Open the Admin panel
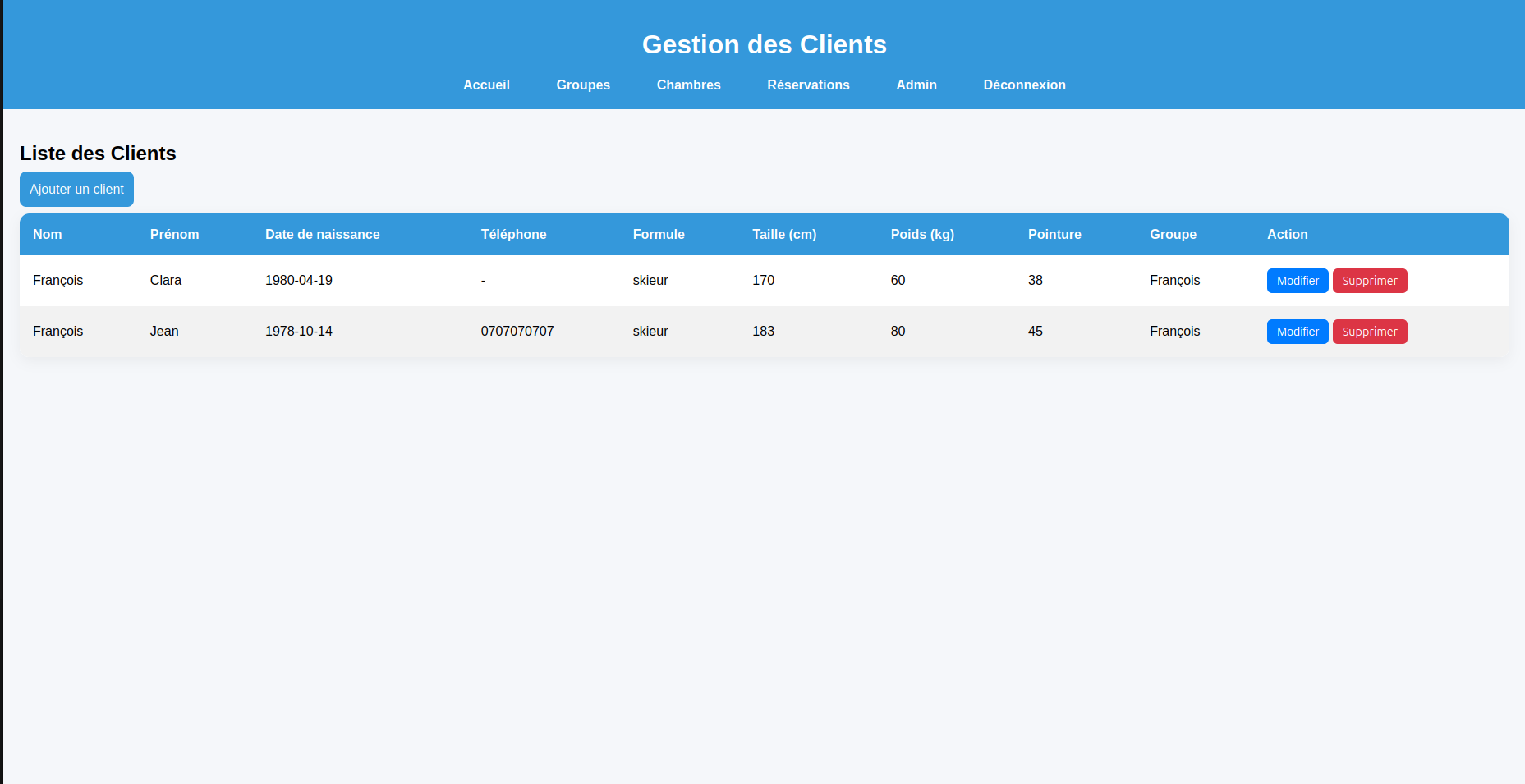 tap(916, 85)
